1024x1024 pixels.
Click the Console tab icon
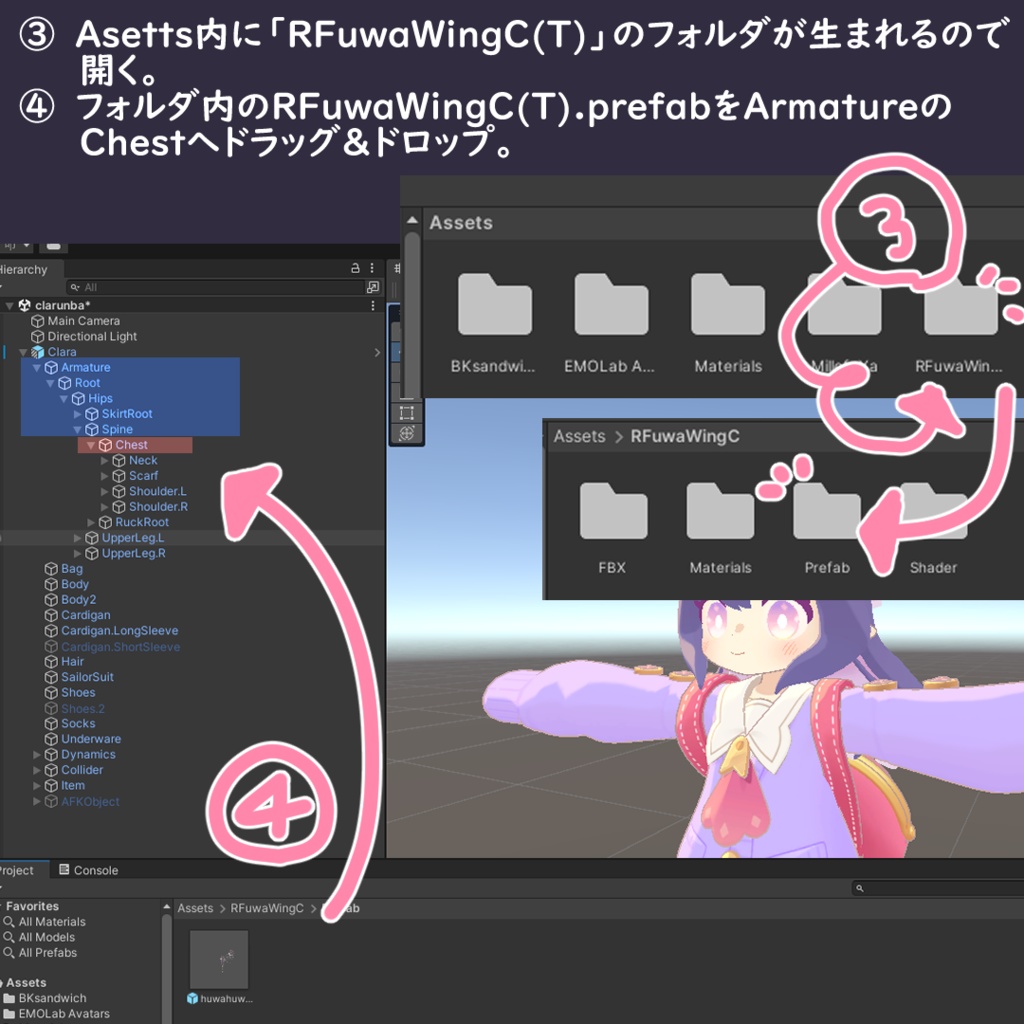point(64,869)
